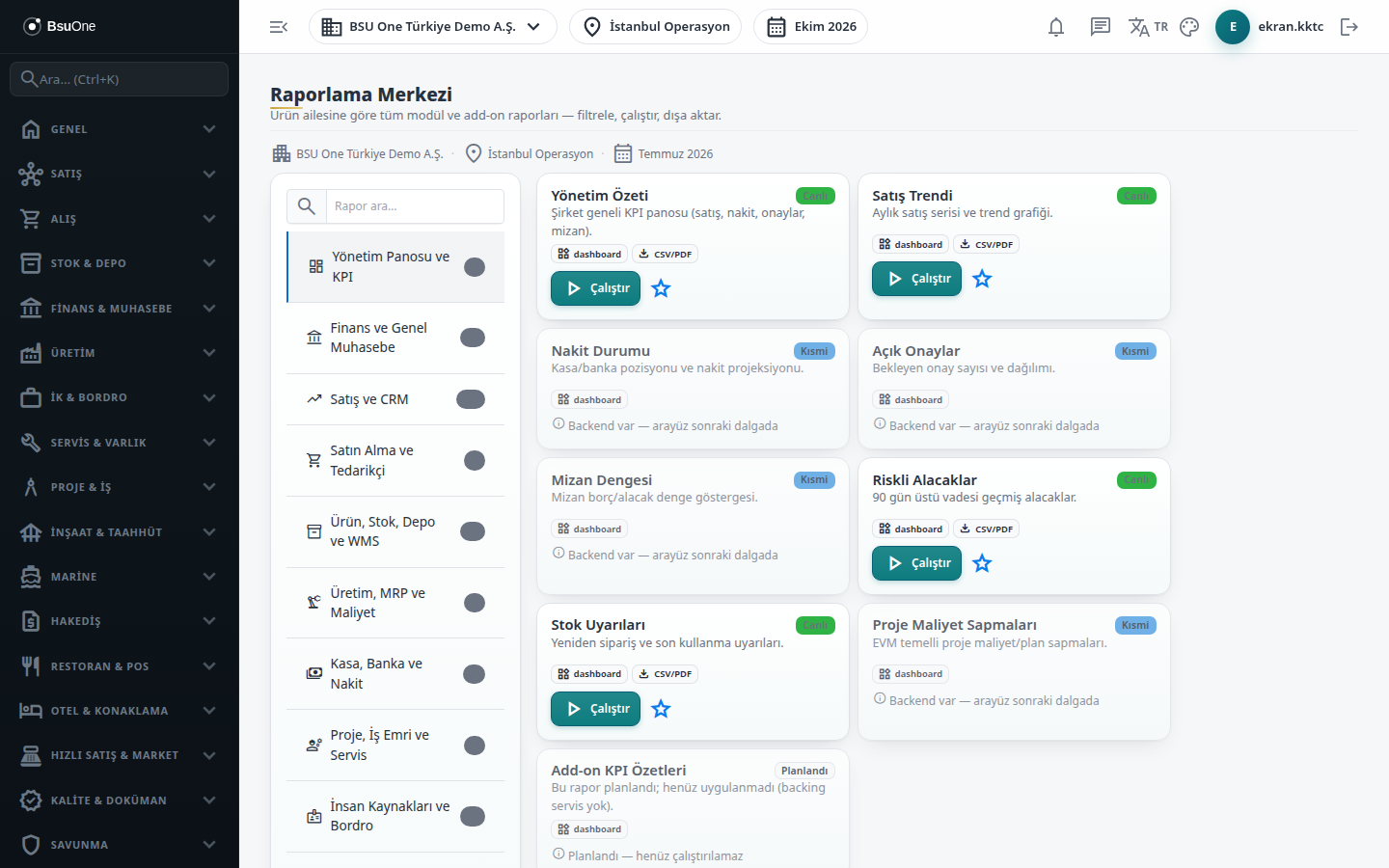This screenshot has height=868, width=1389.
Task: Open the notifications bell icon
Action: coord(1056,27)
